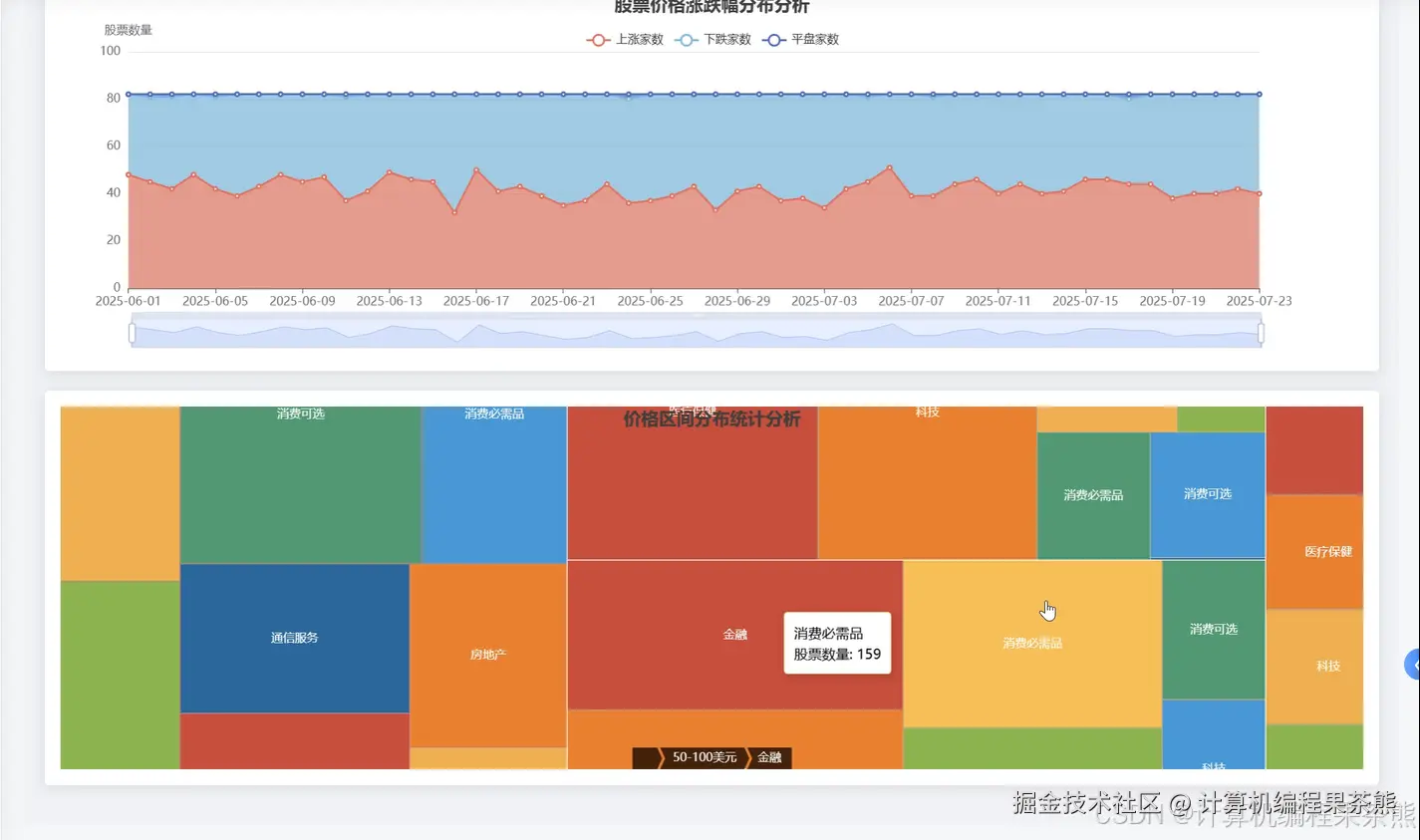This screenshot has width=1420, height=840.
Task: Select the large green 消费可选 block at top left
Action: click(300, 484)
